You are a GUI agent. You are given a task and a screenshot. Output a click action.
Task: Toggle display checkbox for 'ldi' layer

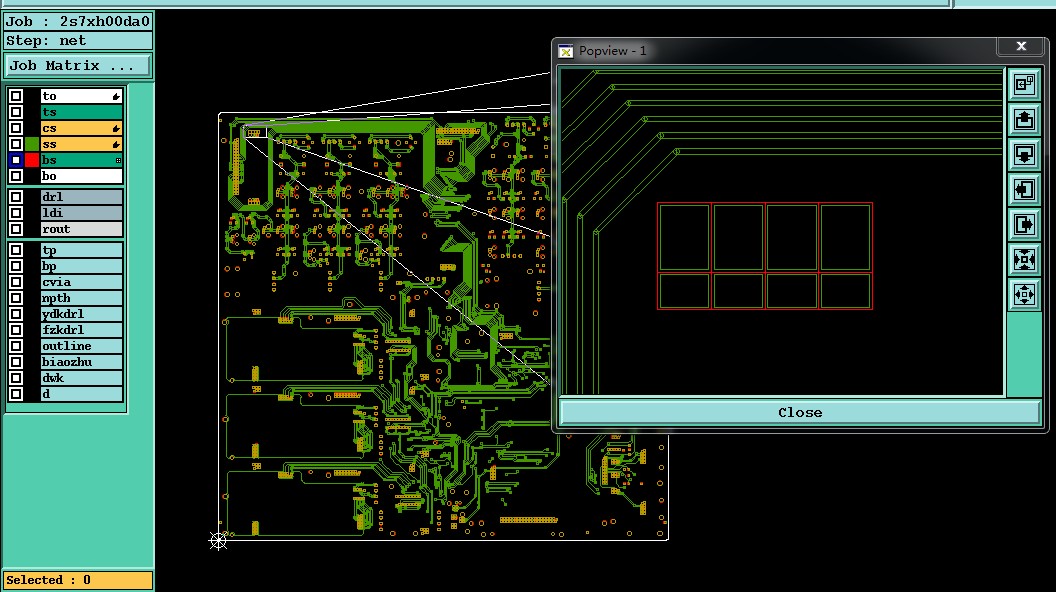(16, 213)
